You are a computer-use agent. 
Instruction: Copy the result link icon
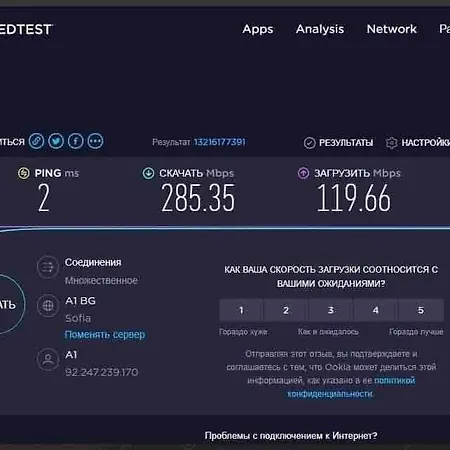point(36,141)
